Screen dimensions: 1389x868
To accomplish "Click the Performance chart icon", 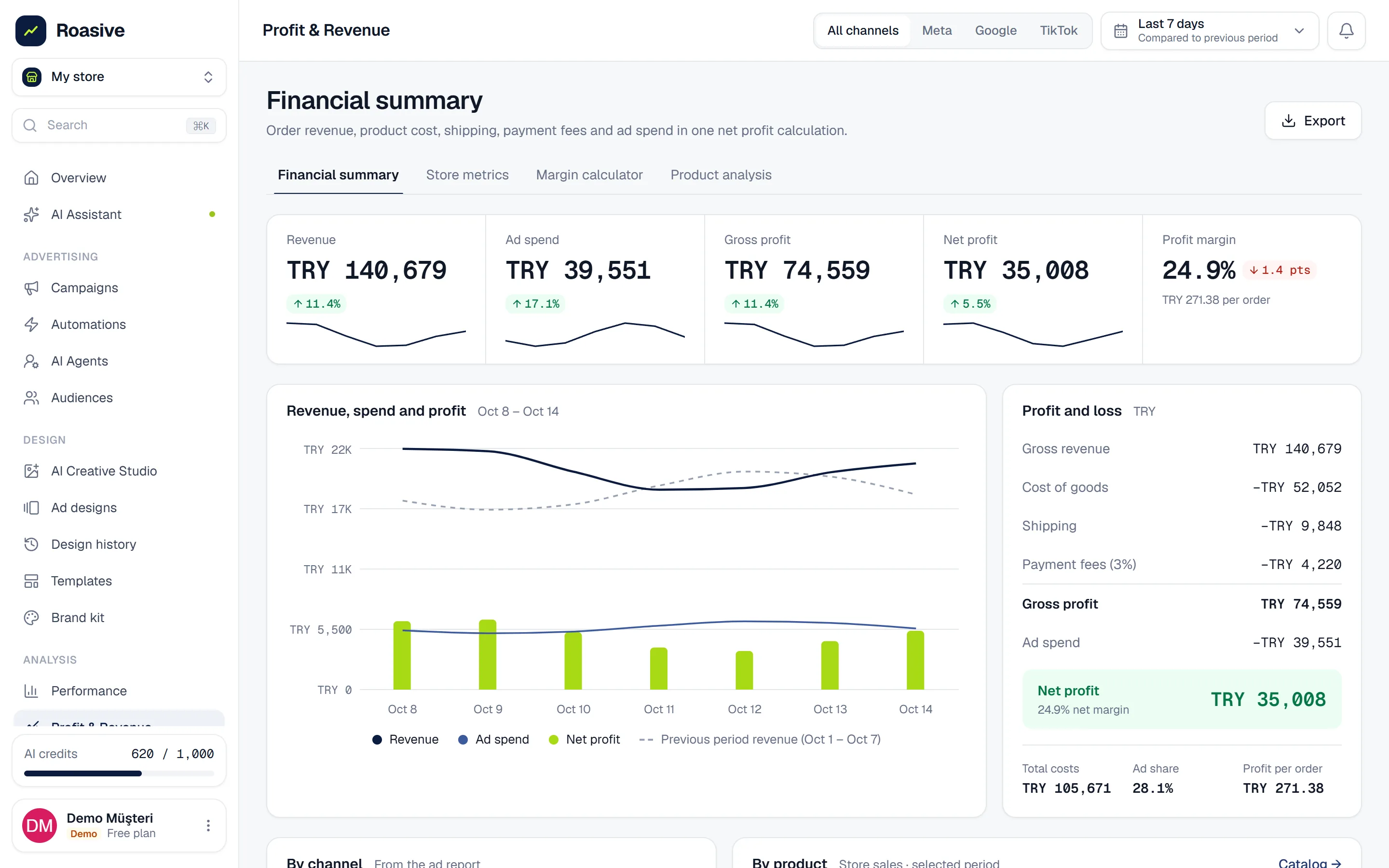I will click(31, 691).
